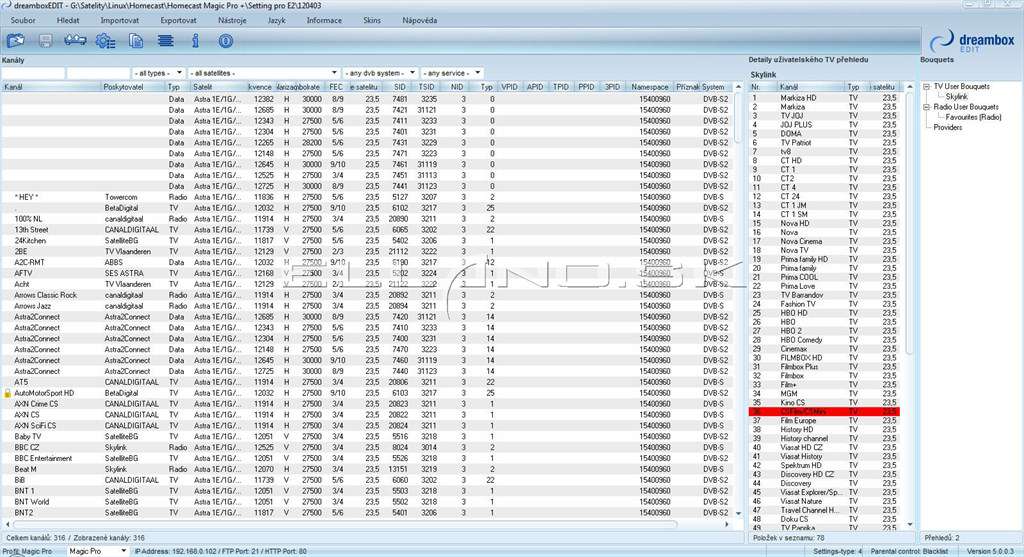The height and width of the screenshot is (557, 1024).
Task: Open the '- all satellites -' filter dropdown
Action: click(x=264, y=73)
